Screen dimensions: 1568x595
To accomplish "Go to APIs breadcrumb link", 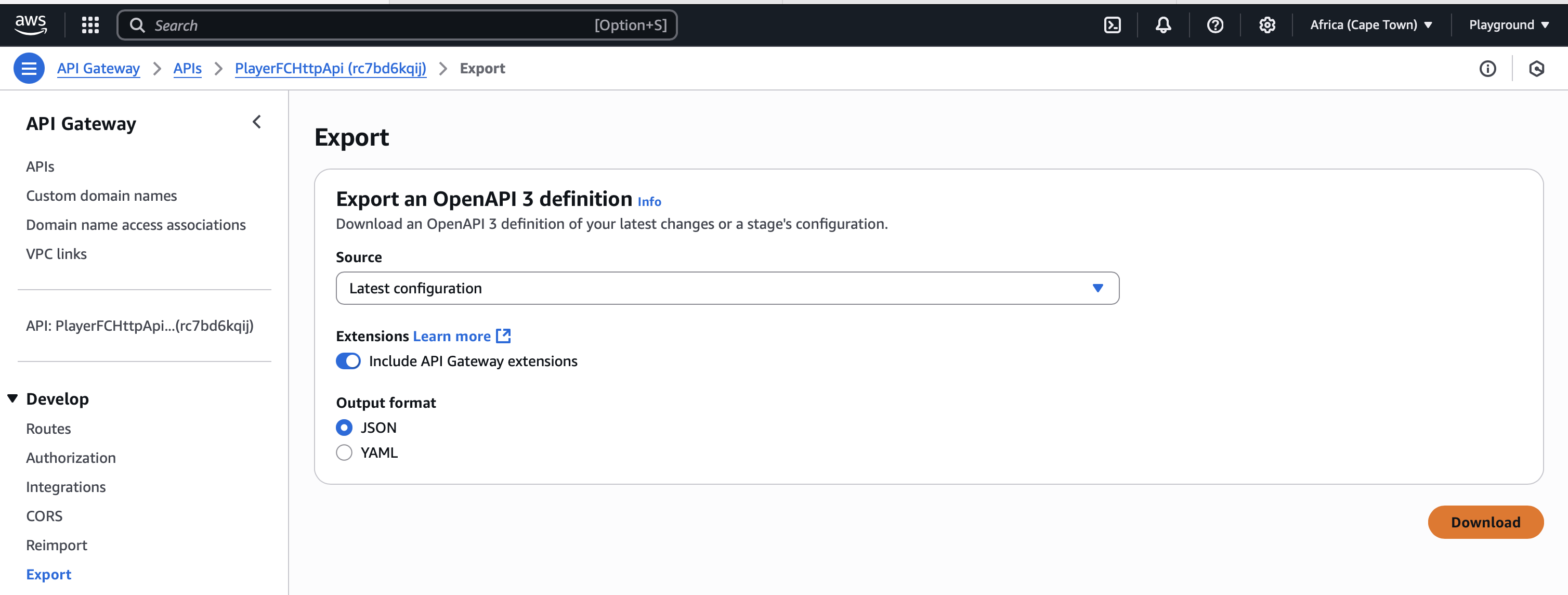I will (188, 68).
